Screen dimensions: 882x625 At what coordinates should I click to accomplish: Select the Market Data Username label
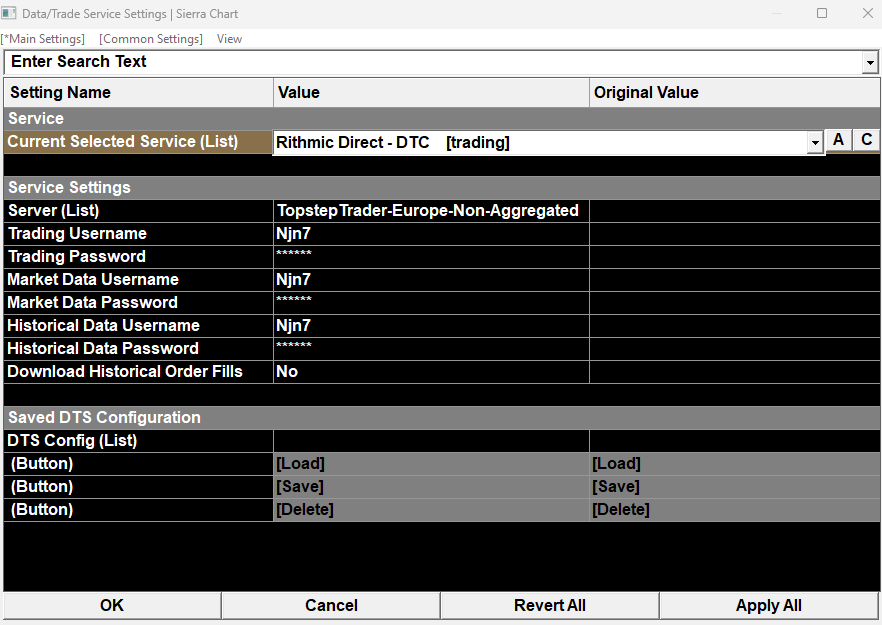click(138, 280)
